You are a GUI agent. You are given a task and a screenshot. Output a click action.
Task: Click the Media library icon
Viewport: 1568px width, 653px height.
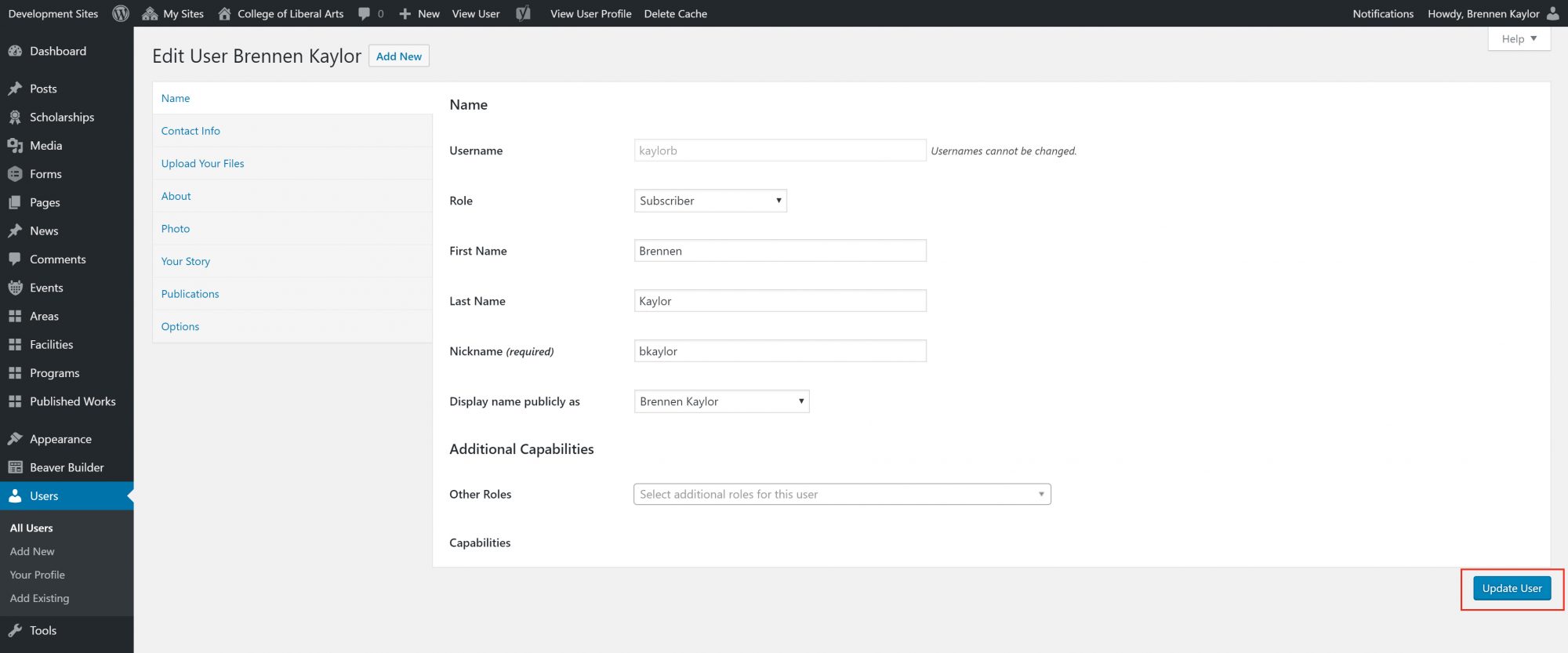point(15,146)
